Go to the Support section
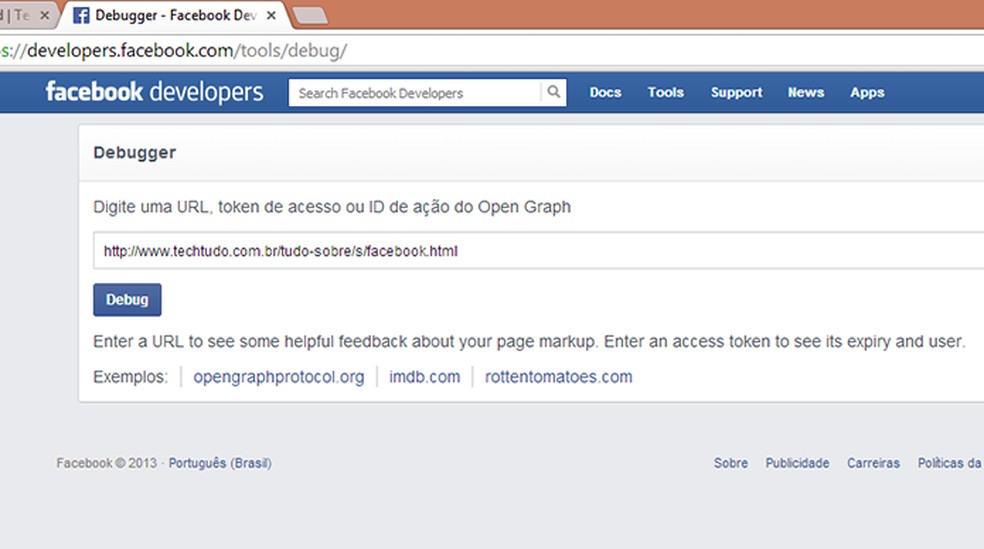 [736, 93]
